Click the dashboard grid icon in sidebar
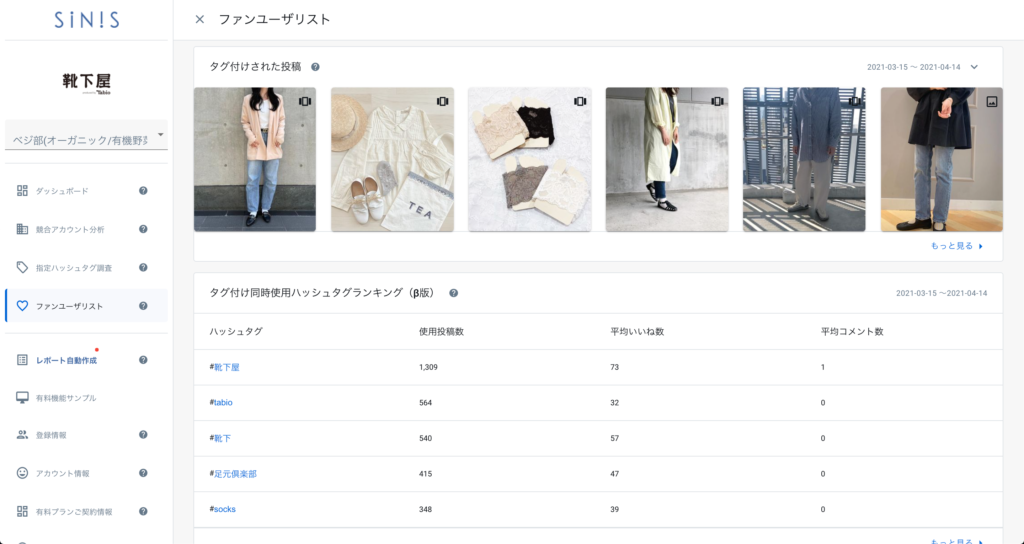This screenshot has height=544, width=1024. [22, 191]
